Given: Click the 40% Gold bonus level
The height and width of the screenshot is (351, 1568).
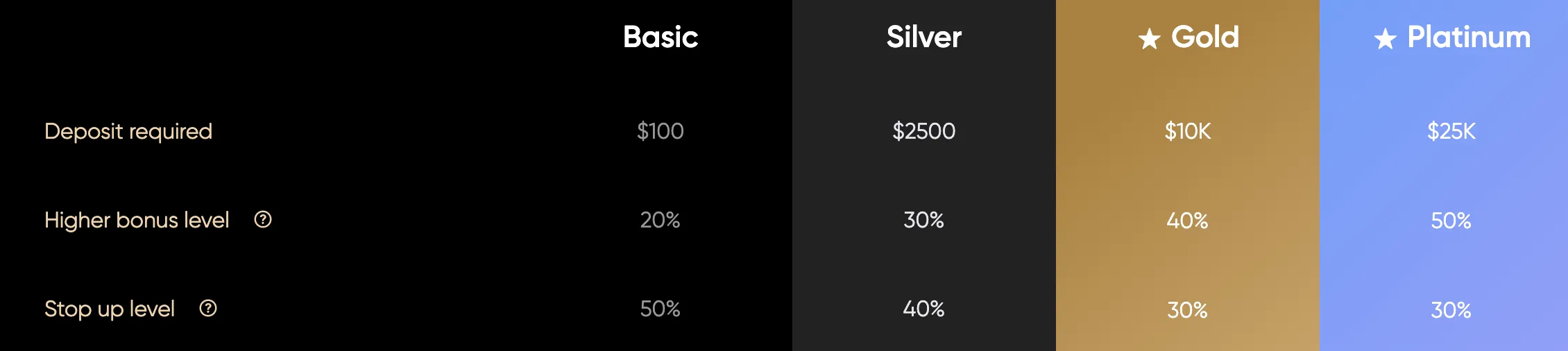Looking at the screenshot, I should 1188,221.
